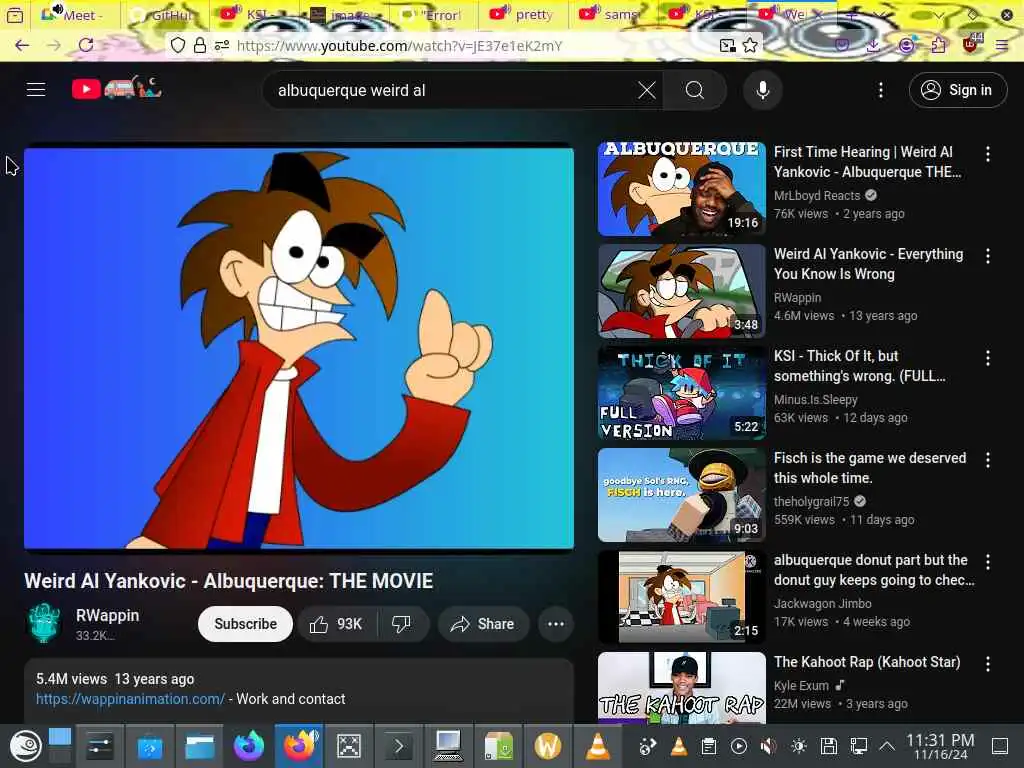Open options menu for Kahoot Rap video
1024x768 pixels.
pyautogui.click(x=987, y=664)
